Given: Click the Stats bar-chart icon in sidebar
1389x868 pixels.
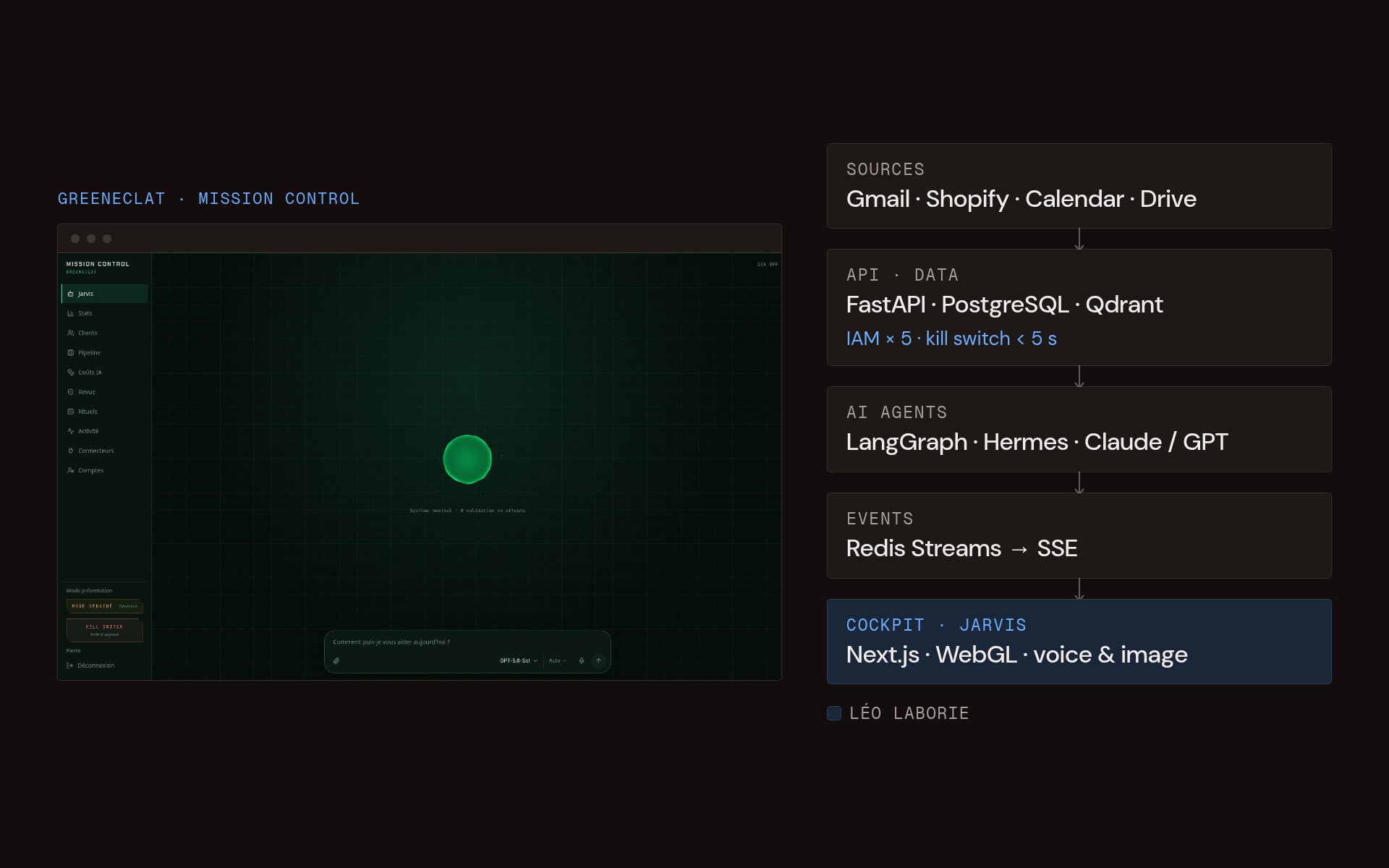Looking at the screenshot, I should 70,313.
